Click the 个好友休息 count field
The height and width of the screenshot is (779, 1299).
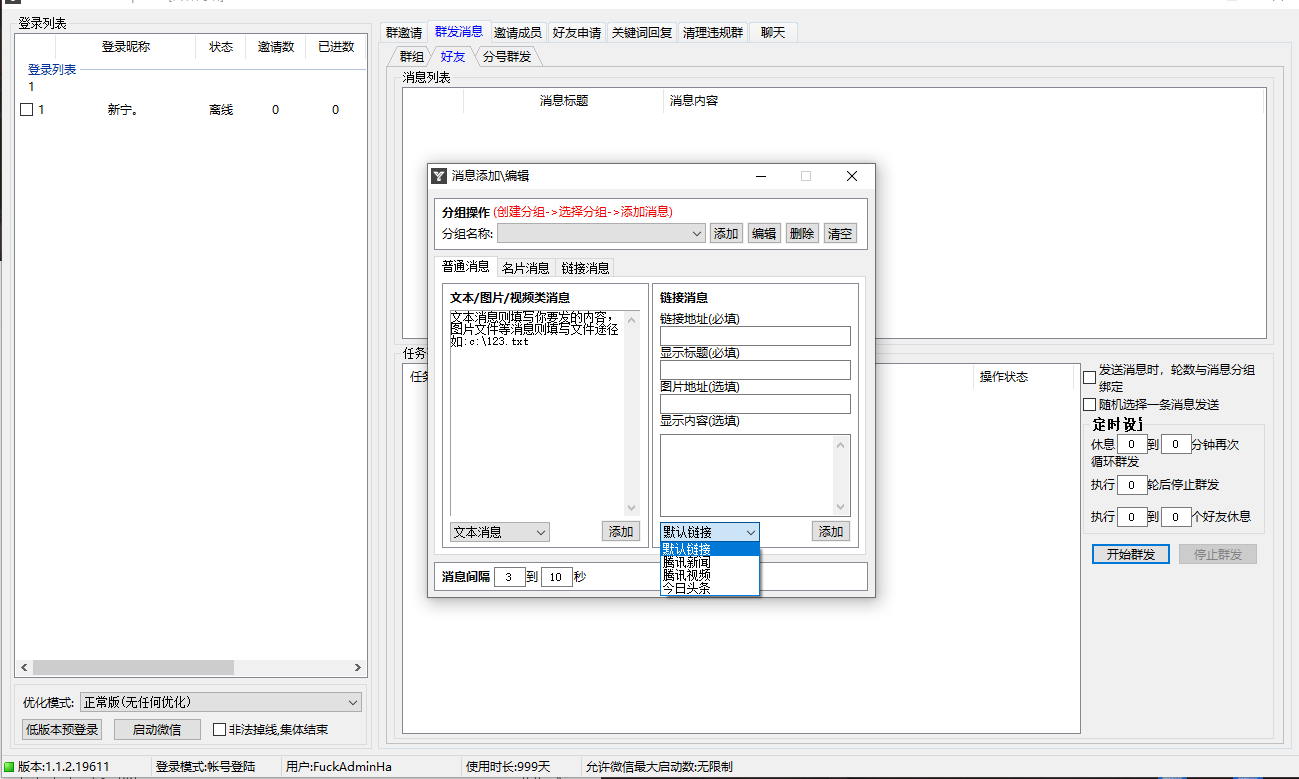[x=1176, y=517]
